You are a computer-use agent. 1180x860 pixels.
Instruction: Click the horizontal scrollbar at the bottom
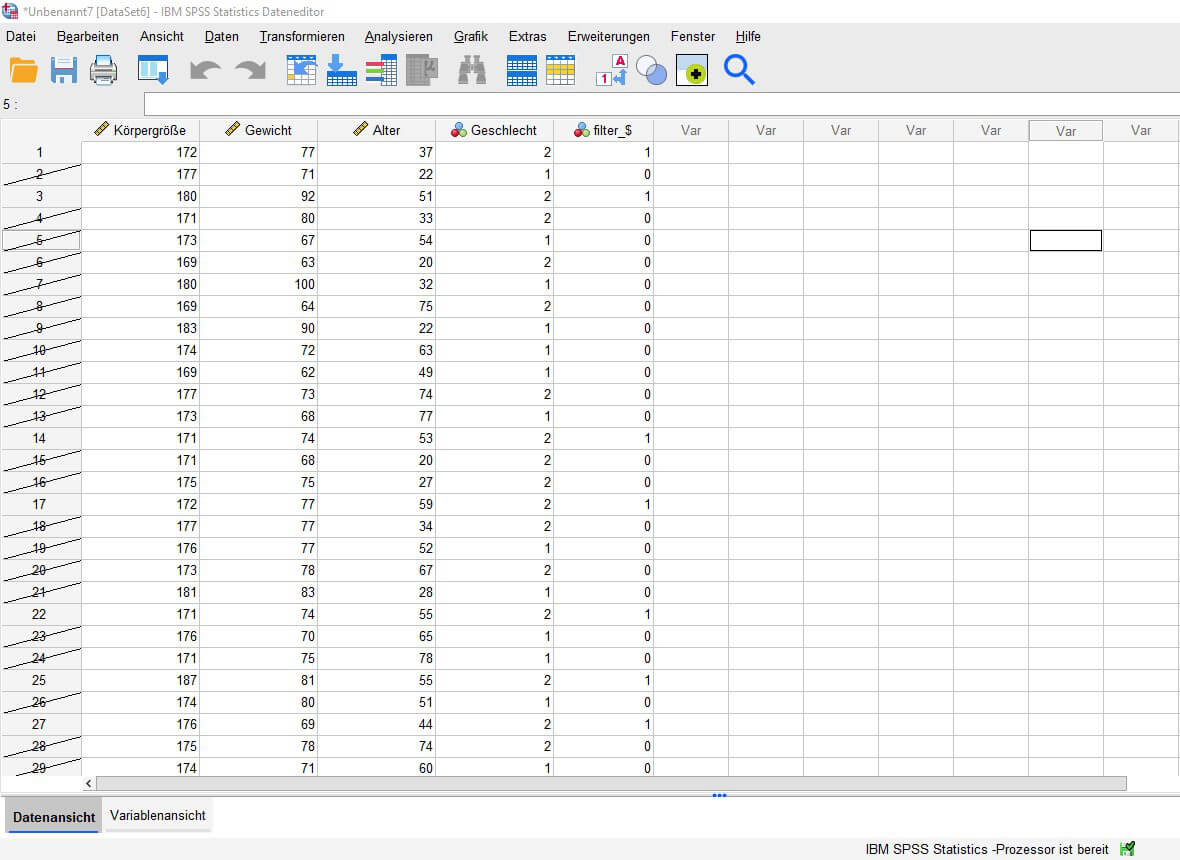tap(600, 781)
